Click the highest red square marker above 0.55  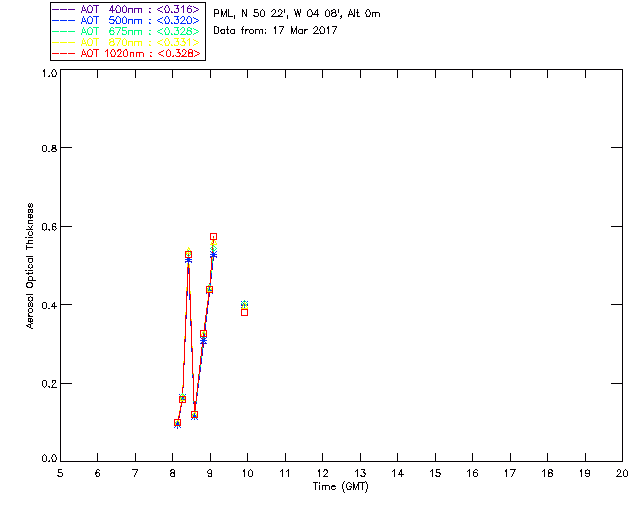pos(213,236)
